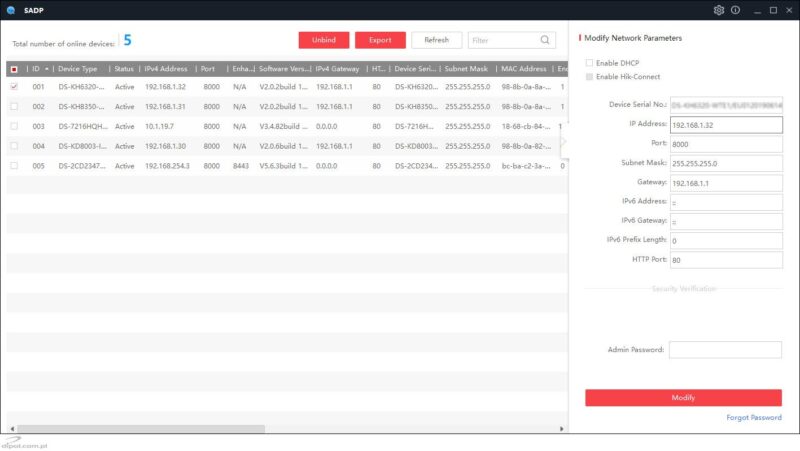Image resolution: width=800 pixels, height=451 pixels.
Task: Open the Forgot Password link
Action: (754, 417)
